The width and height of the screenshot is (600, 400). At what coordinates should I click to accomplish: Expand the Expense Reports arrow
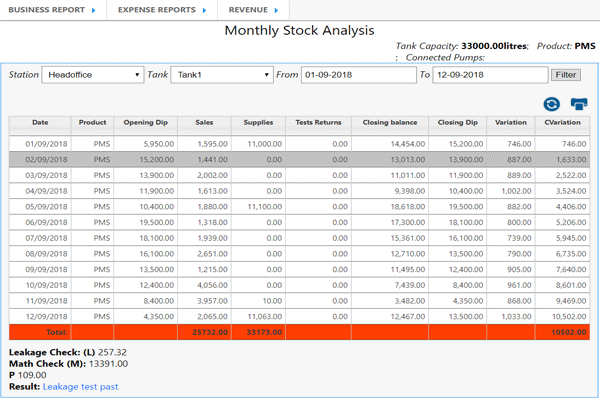click(204, 10)
